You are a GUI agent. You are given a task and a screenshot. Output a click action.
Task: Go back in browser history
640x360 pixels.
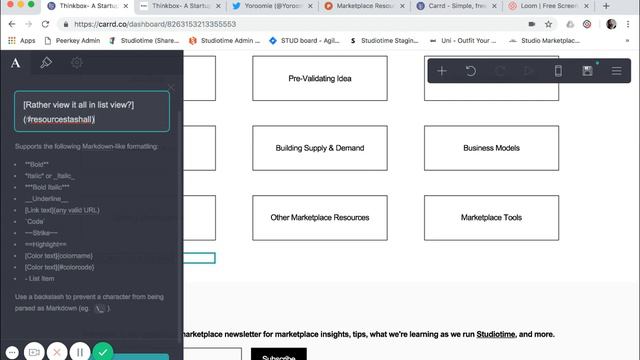[x=12, y=24]
